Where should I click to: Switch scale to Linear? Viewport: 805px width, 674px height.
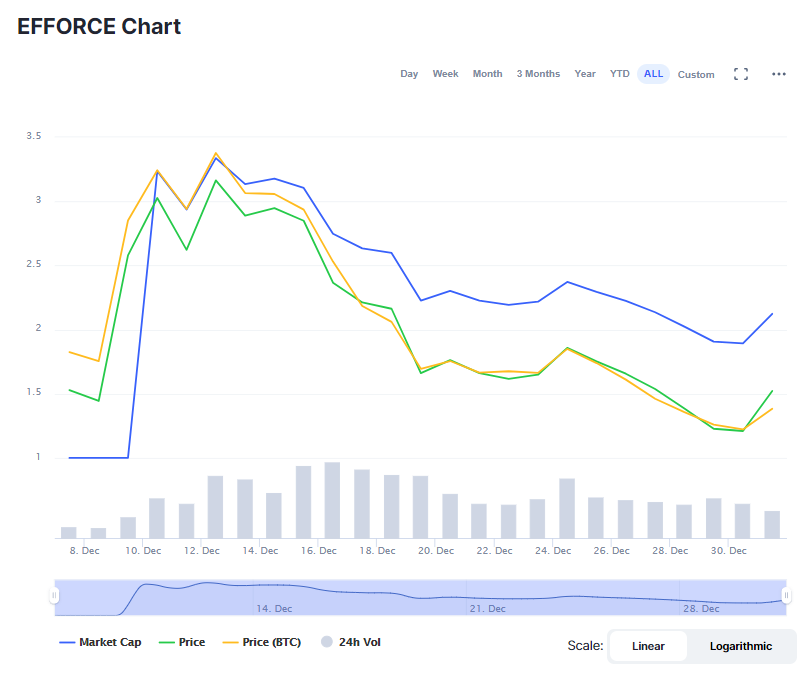point(648,646)
